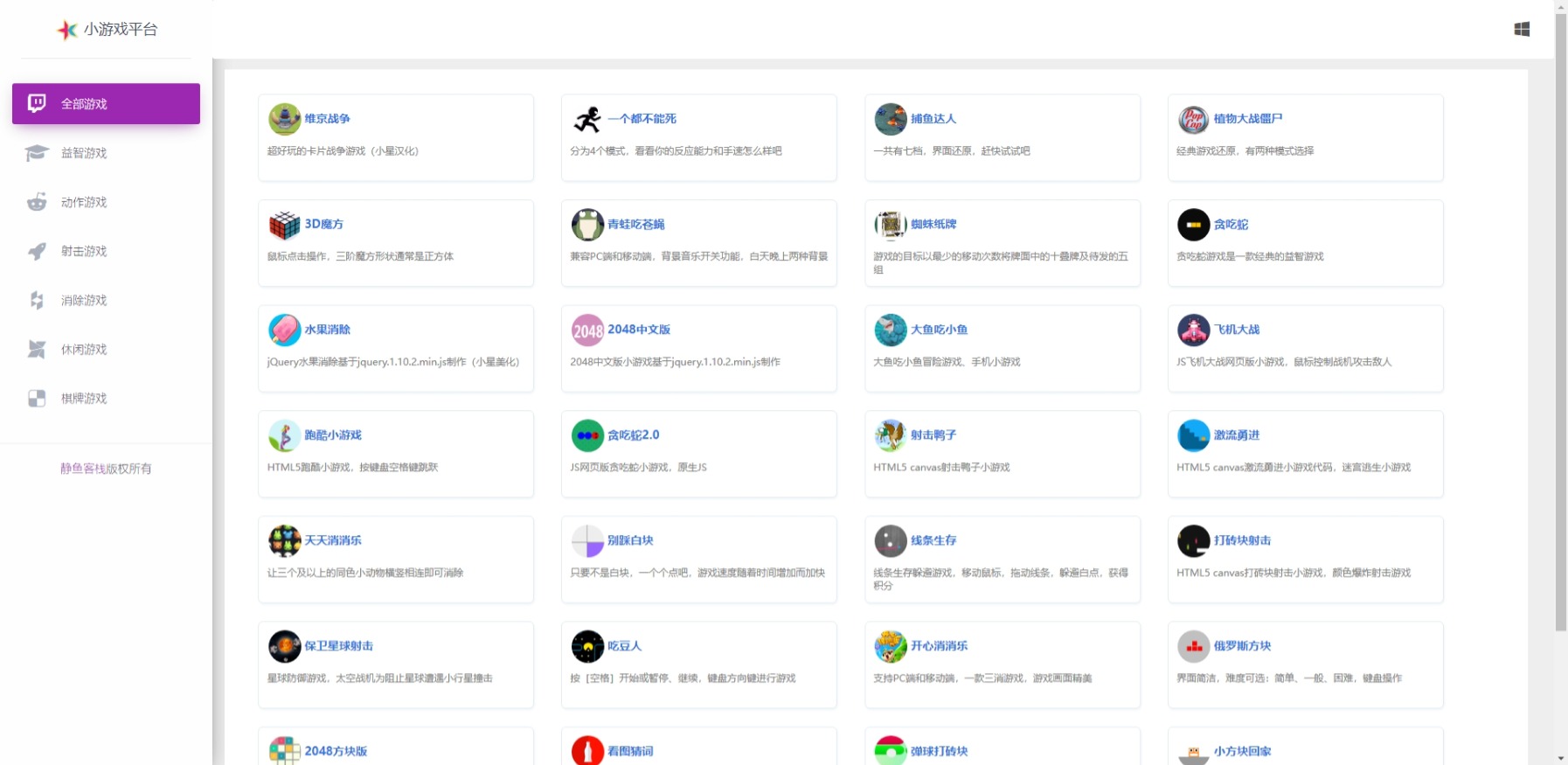
Task: Open the 贪吃蛇2.0 game title link
Action: (x=633, y=435)
